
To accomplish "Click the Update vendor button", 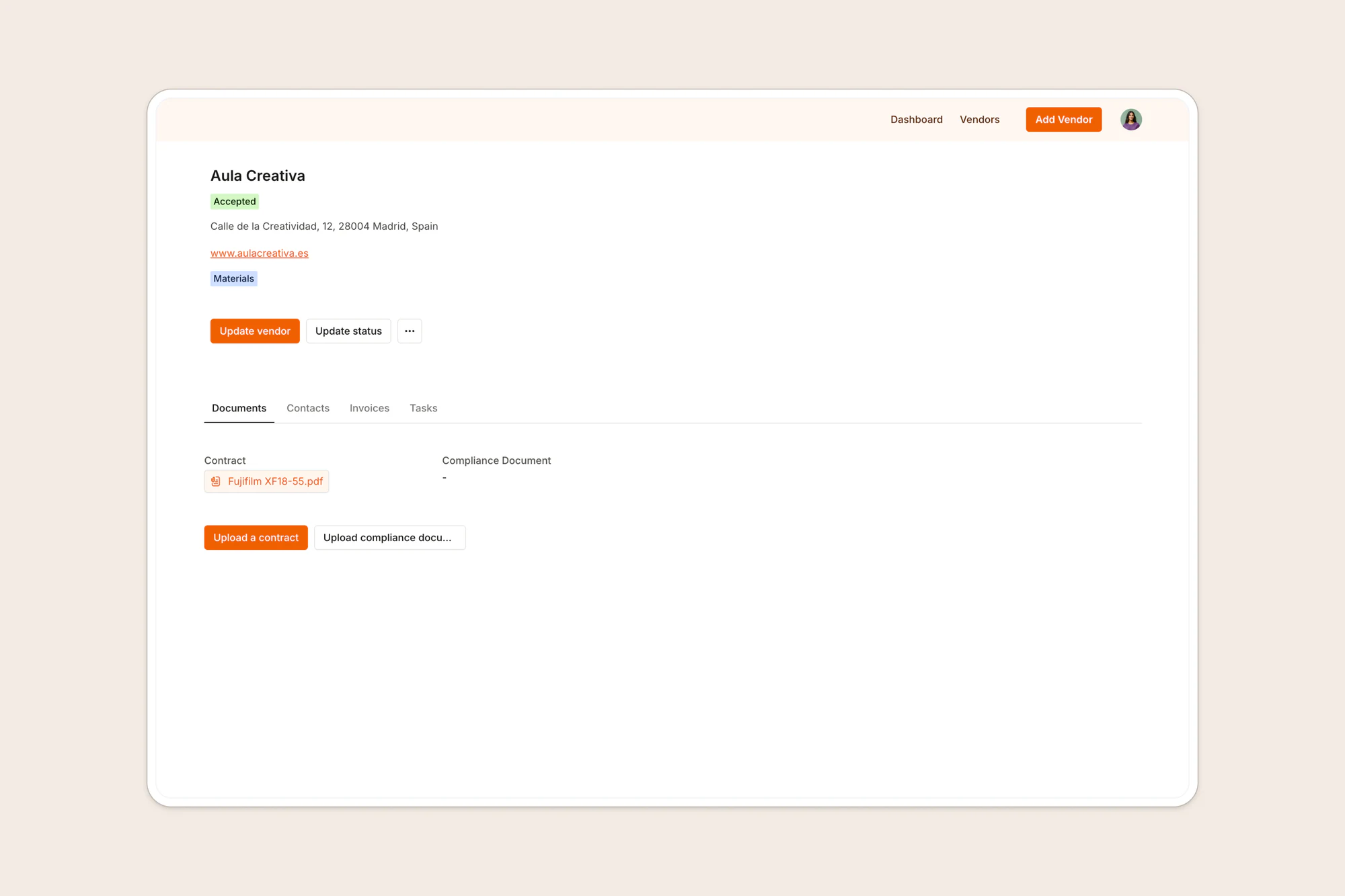I will click(255, 331).
